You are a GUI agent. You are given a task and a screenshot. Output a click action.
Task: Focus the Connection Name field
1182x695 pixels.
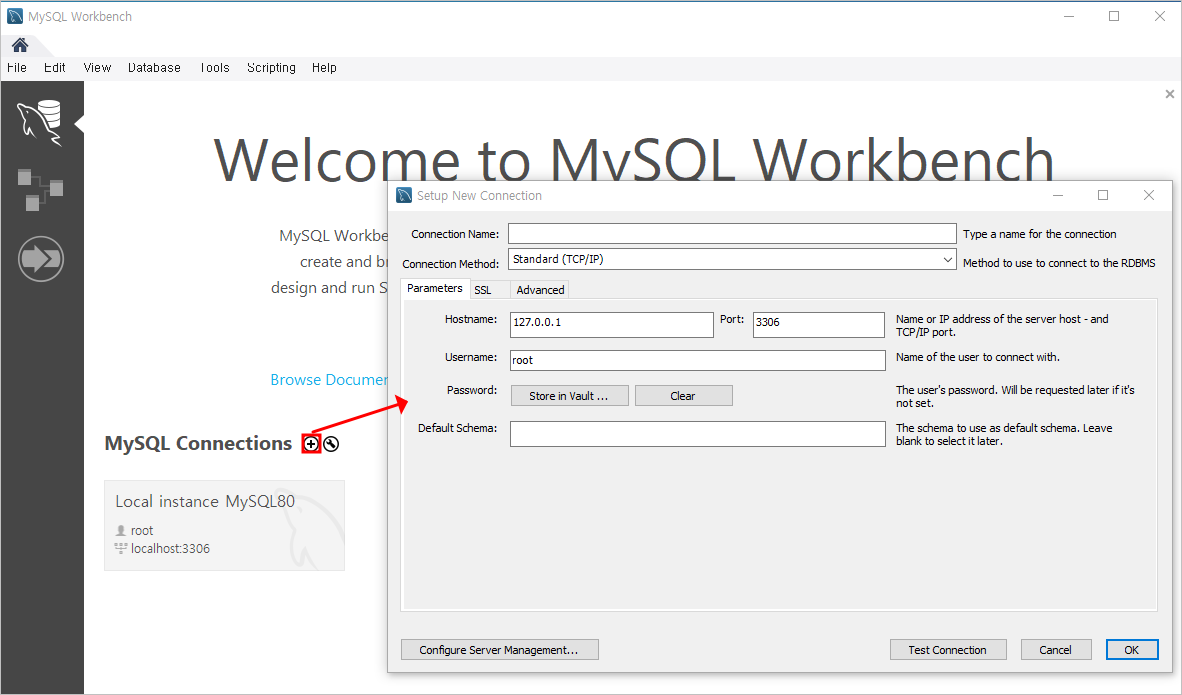732,234
